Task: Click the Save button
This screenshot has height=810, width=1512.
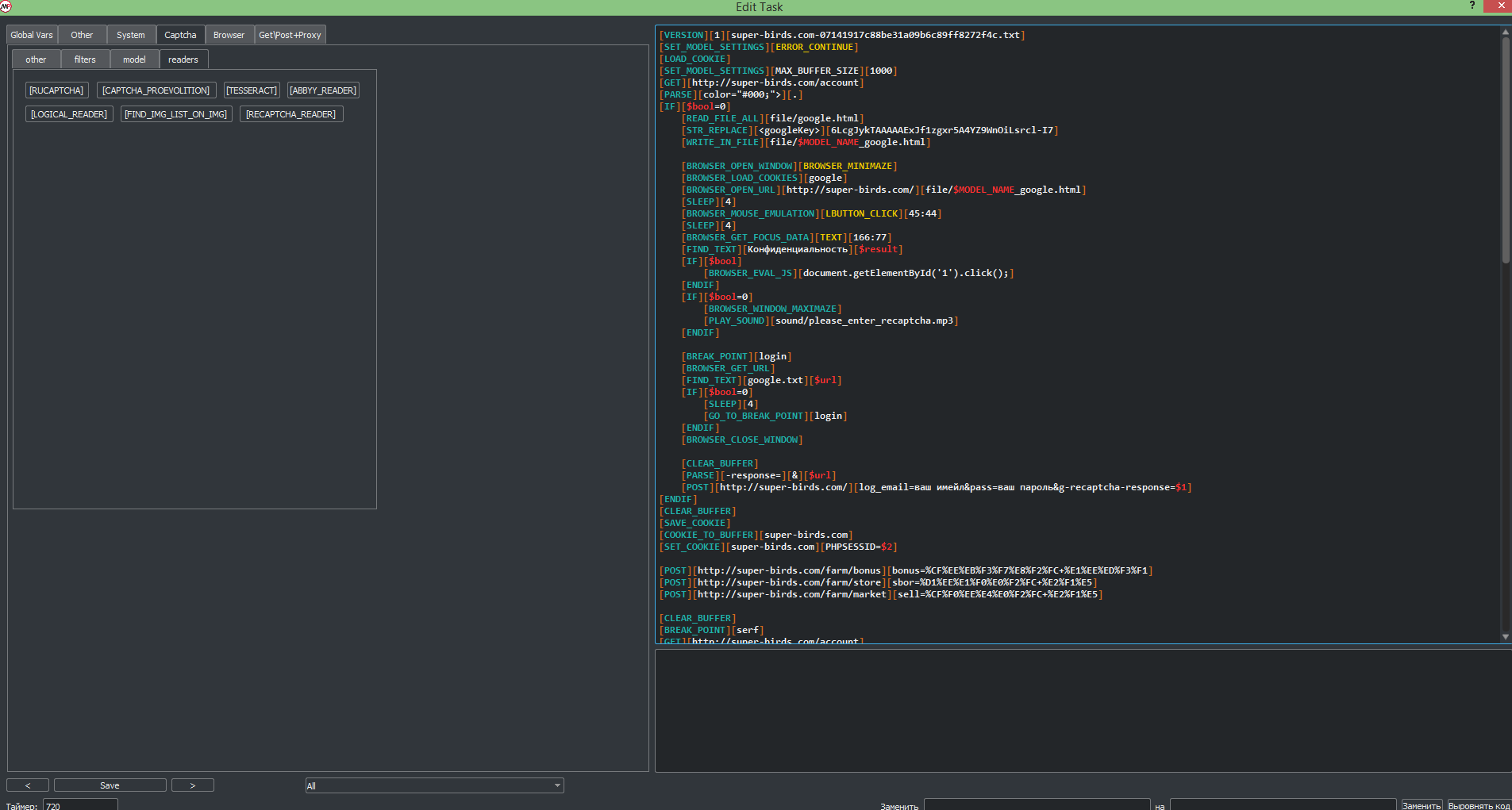Action: (110, 785)
